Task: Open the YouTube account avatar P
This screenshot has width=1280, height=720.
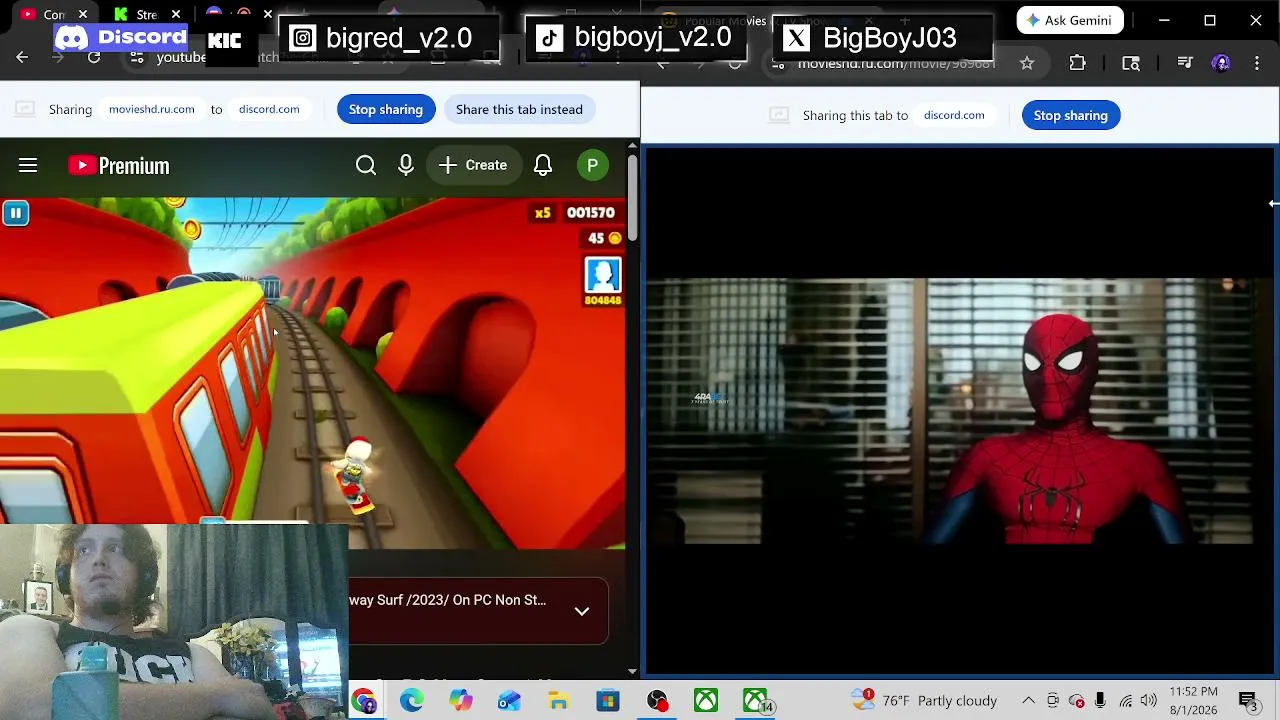Action: (592, 165)
